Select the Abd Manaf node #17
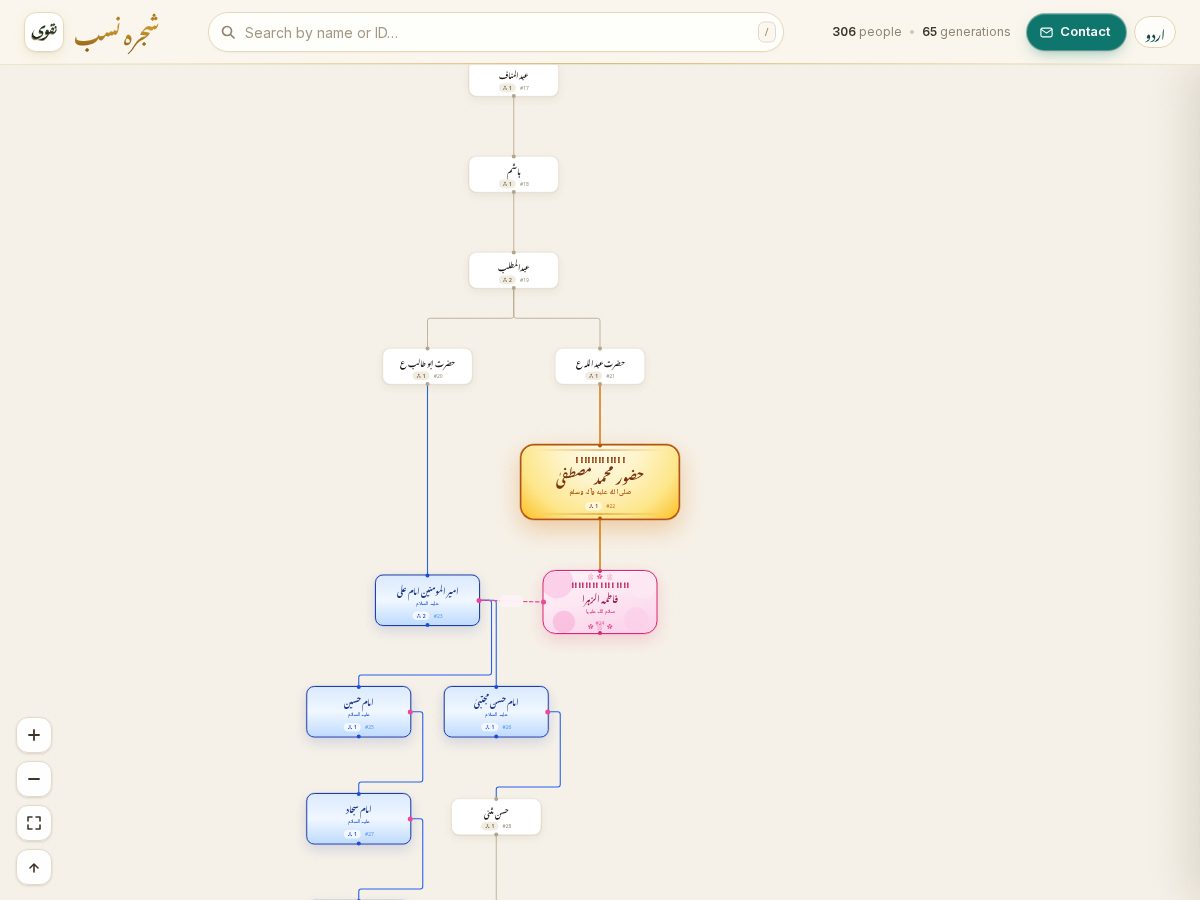 tap(514, 79)
